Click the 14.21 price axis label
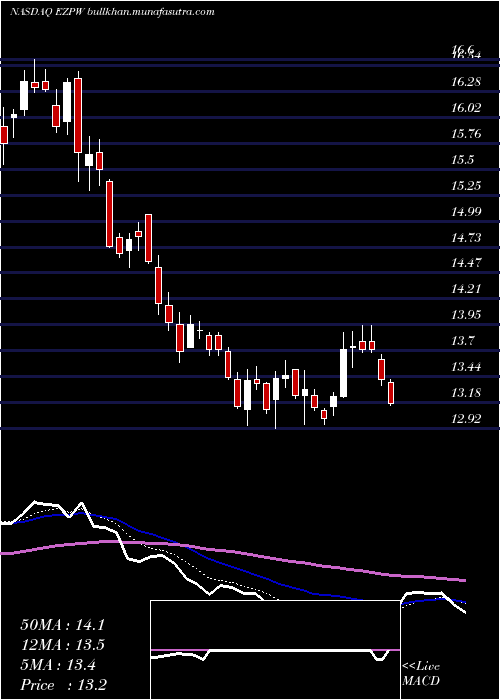 (466, 289)
